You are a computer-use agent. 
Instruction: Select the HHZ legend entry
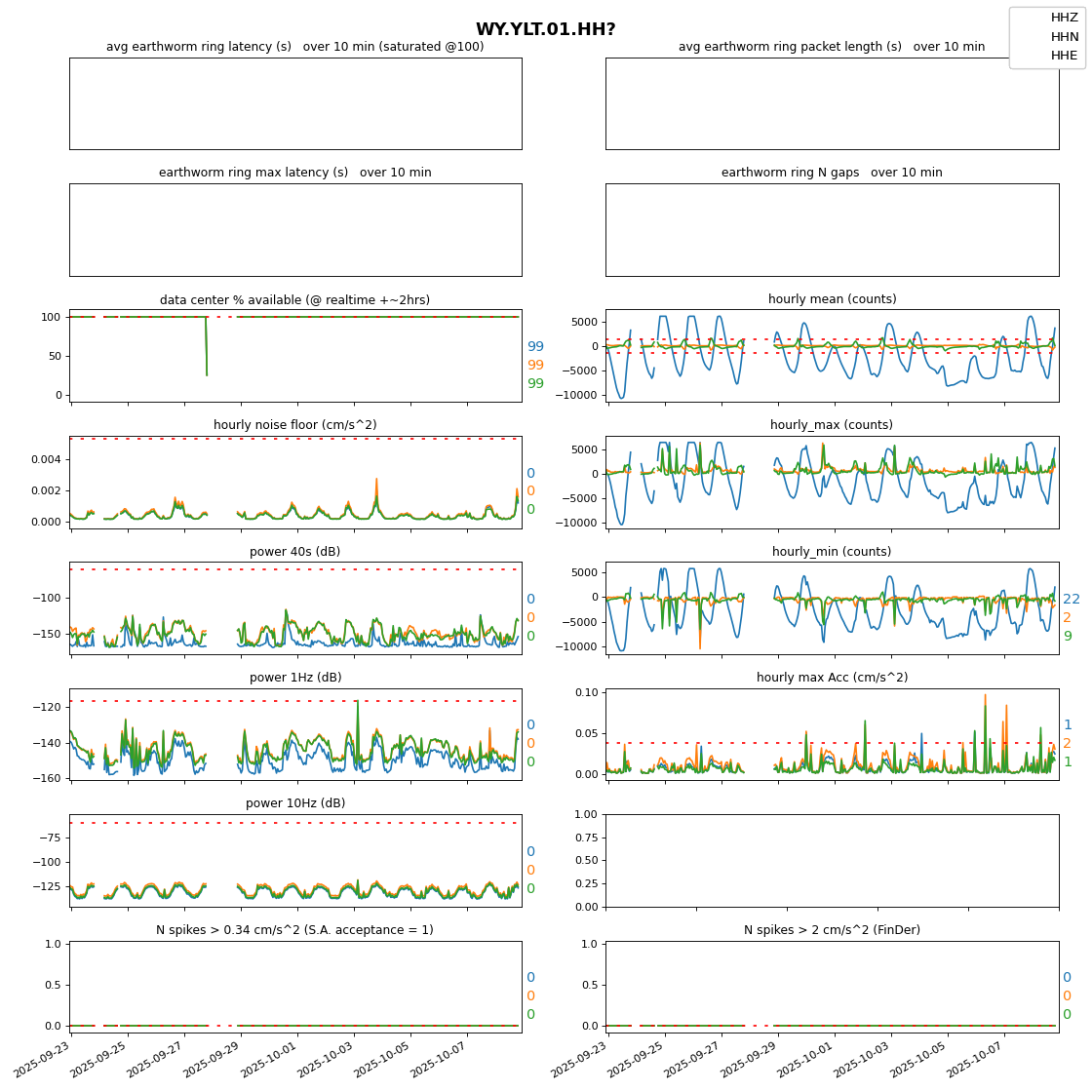(1063, 18)
